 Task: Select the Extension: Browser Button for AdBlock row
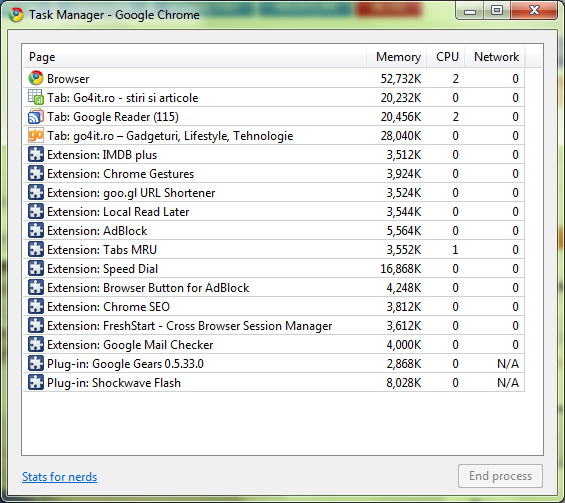pyautogui.click(x=274, y=288)
